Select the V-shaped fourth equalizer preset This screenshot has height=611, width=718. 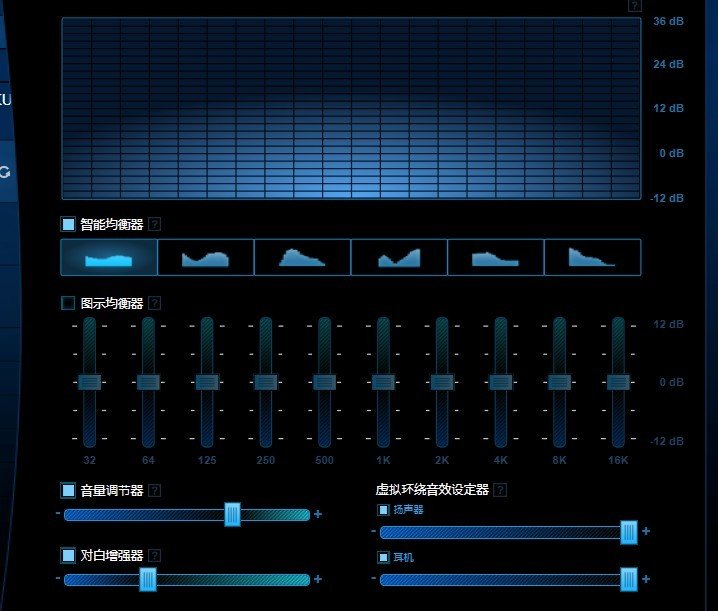click(399, 257)
